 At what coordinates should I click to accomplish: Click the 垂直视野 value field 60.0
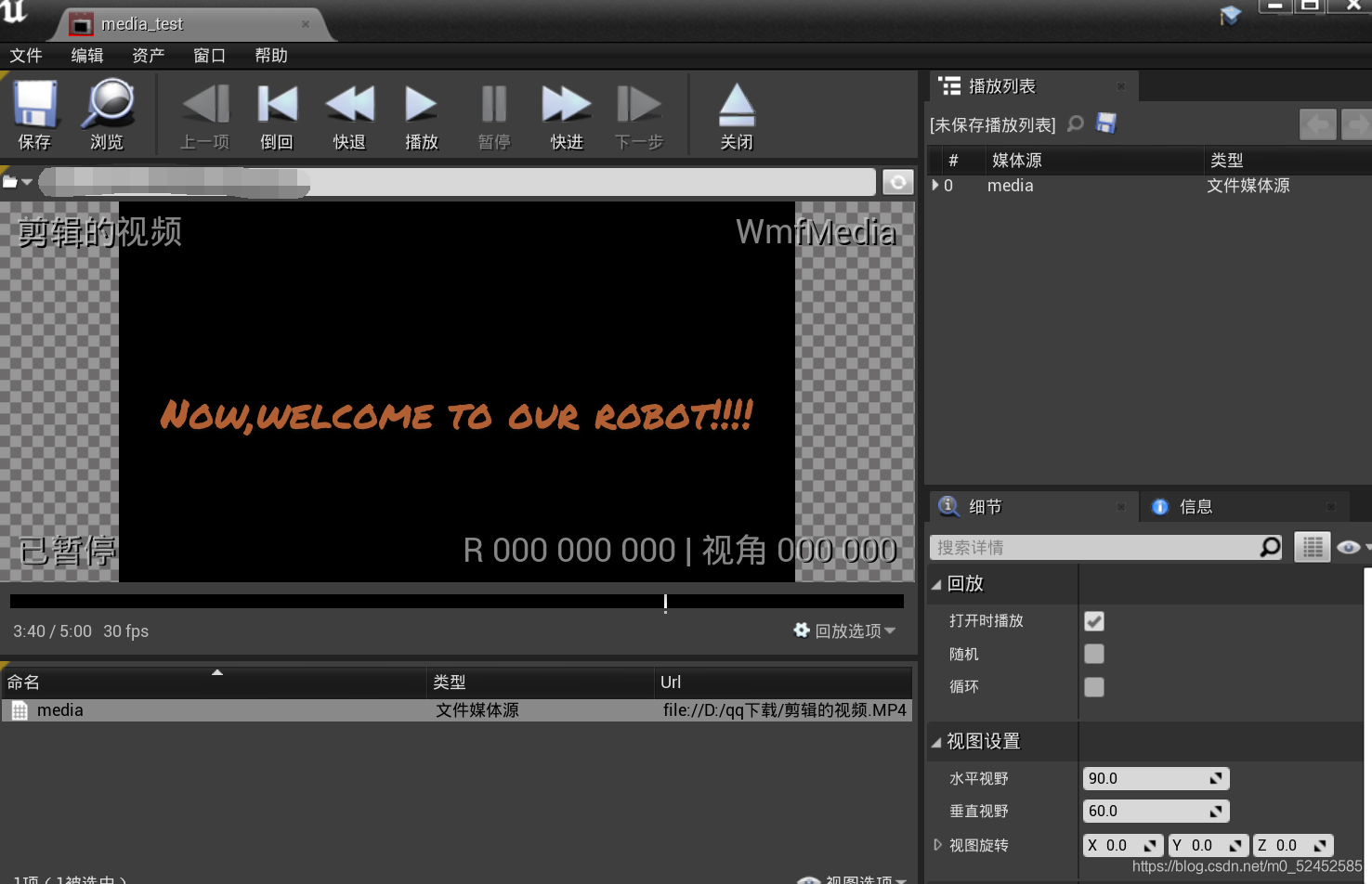(x=1156, y=811)
